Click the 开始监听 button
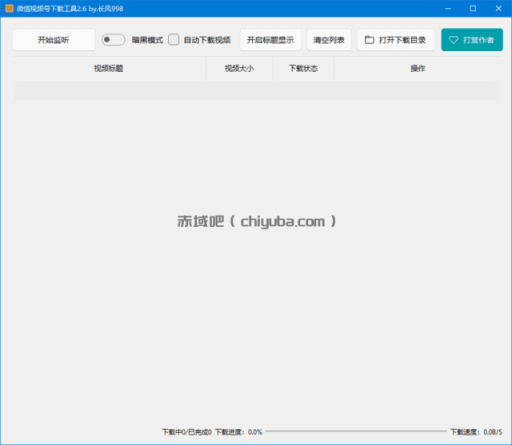Viewport: 512px width, 445px height. click(53, 40)
